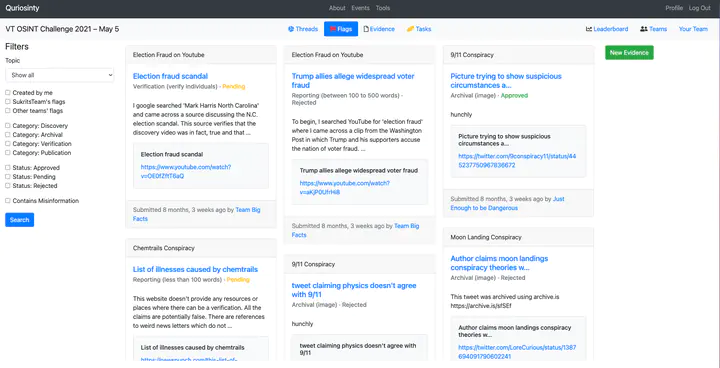
Task: Open the youtube link under Election fraud scandal
Action: [x=186, y=171]
